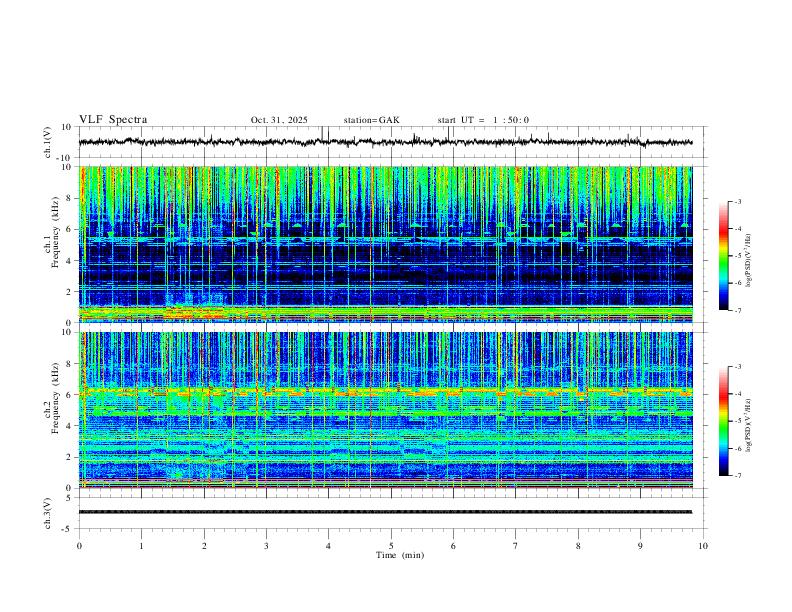Click the 'VLF Spectra' title text

tap(113, 120)
